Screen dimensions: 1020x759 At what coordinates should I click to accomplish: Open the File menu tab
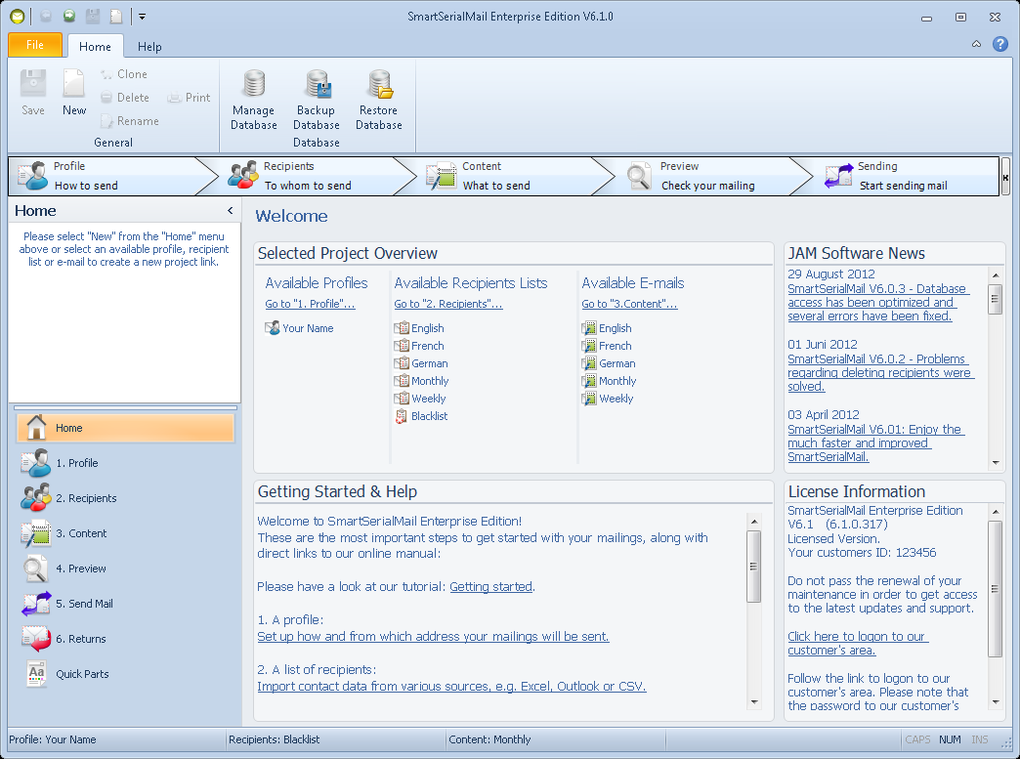click(35, 45)
